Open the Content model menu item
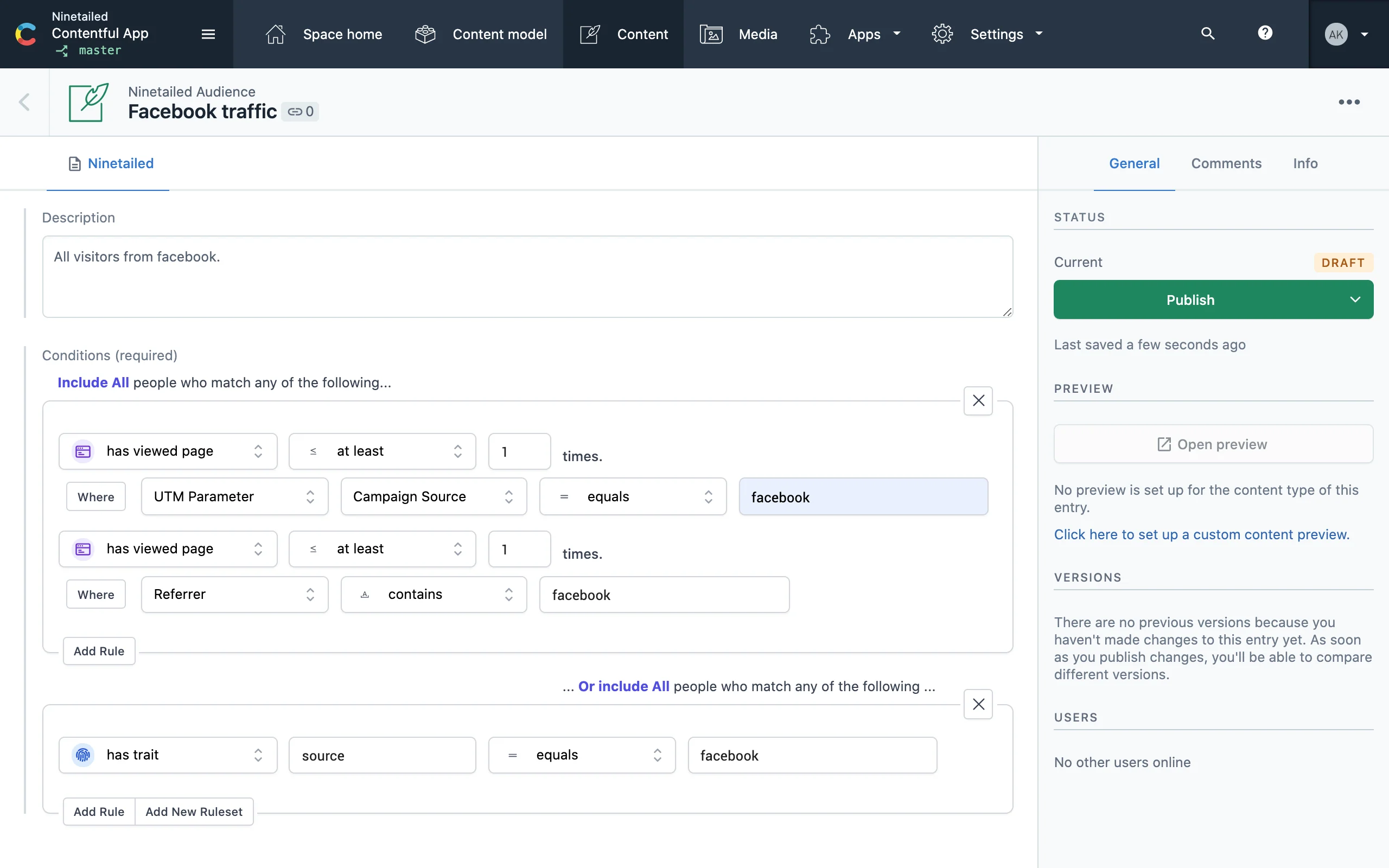1389x868 pixels. [x=481, y=34]
